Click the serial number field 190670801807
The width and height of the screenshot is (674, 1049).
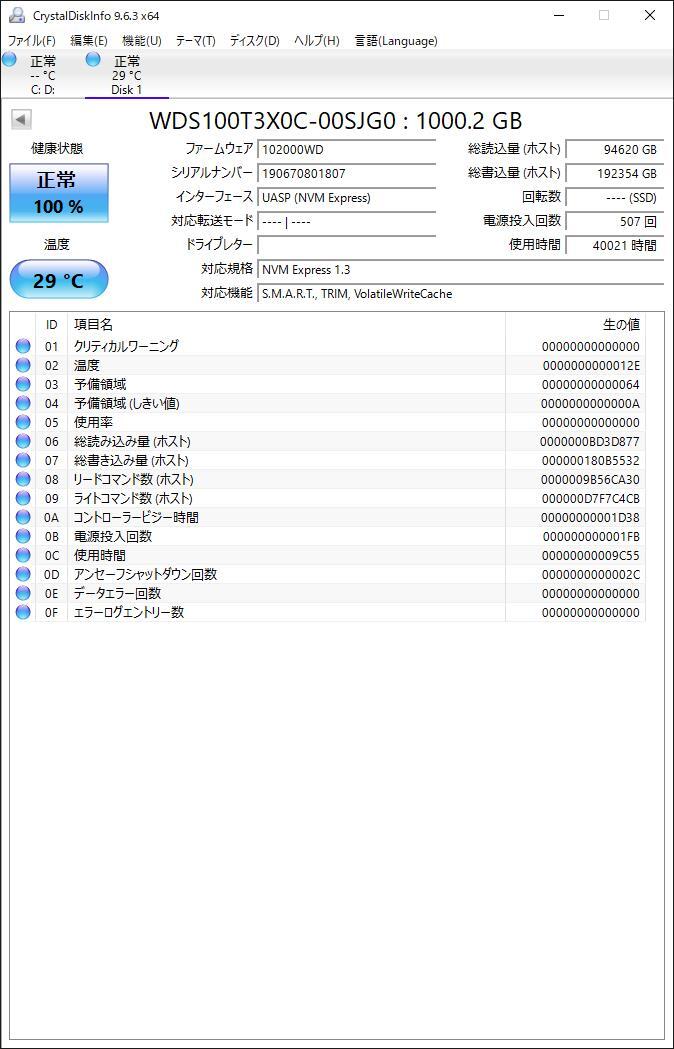tap(346, 173)
